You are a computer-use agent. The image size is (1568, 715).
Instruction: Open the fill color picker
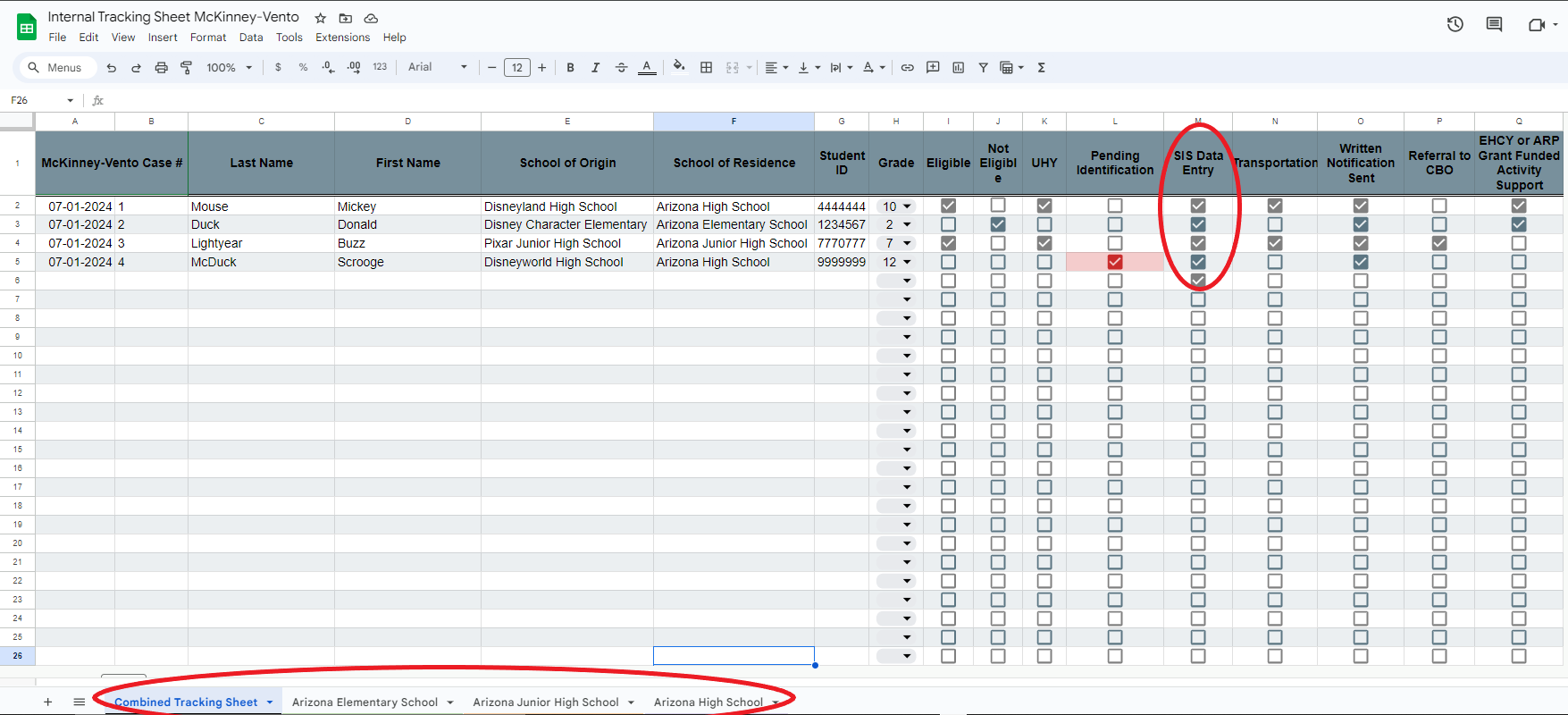(679, 67)
